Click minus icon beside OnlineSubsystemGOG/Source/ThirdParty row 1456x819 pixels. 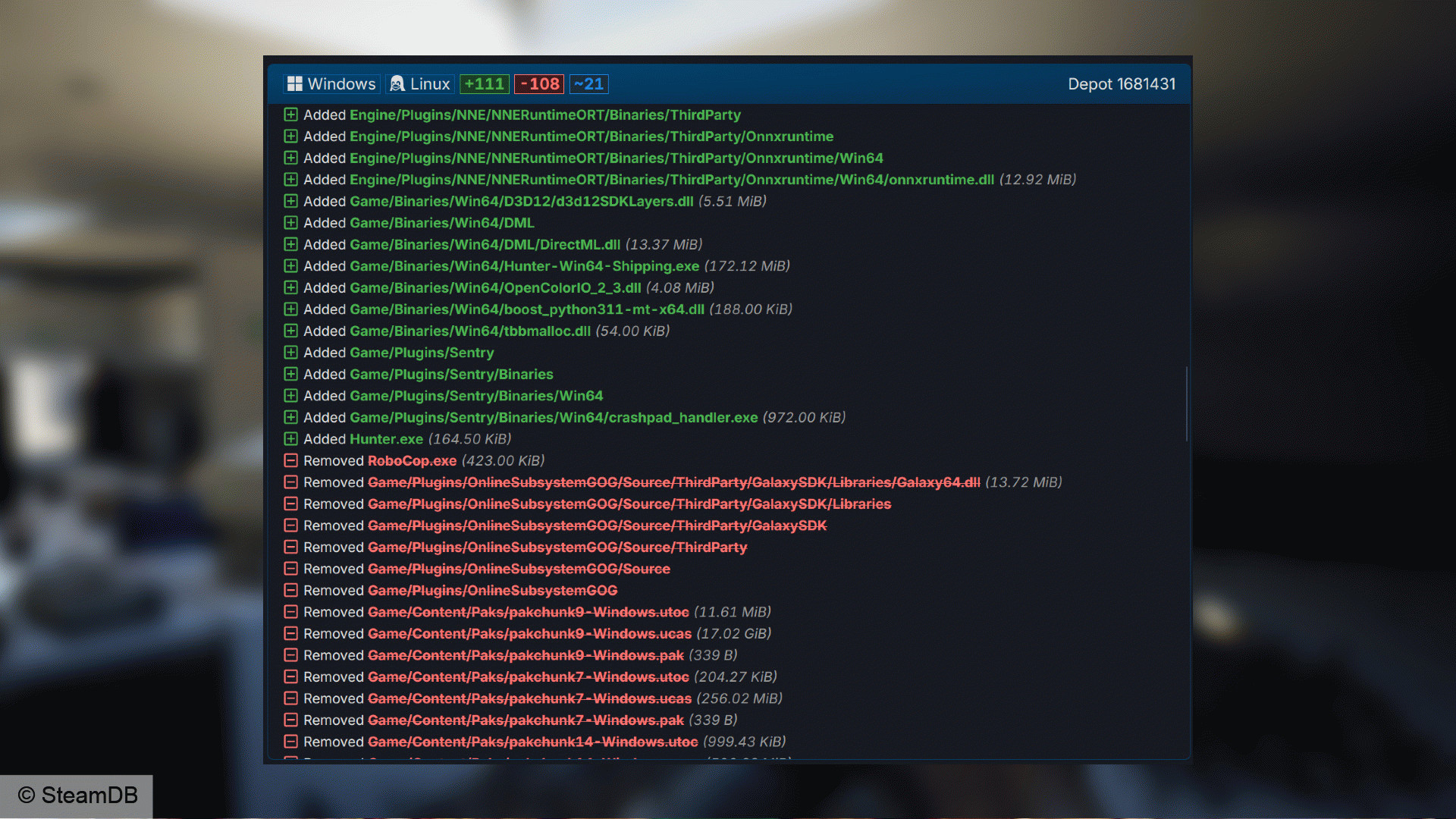290,547
